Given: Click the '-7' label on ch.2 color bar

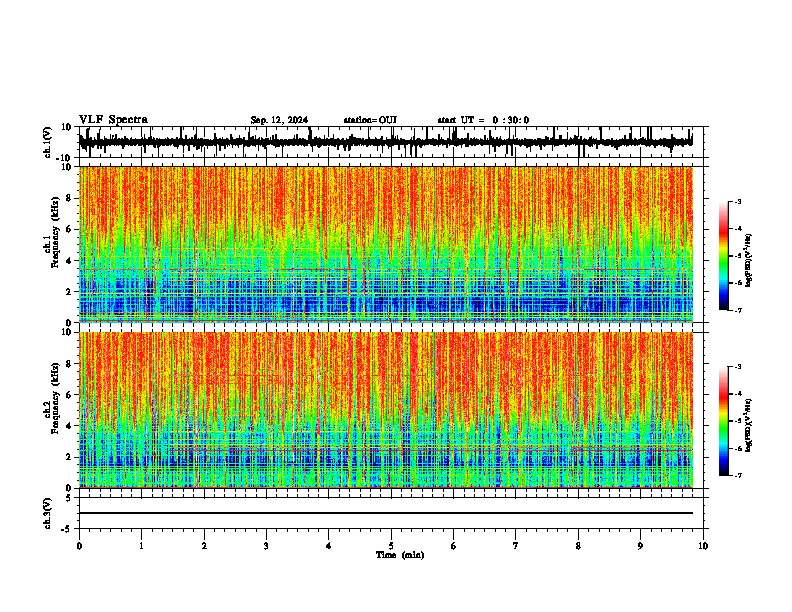Looking at the screenshot, I should coord(737,475).
